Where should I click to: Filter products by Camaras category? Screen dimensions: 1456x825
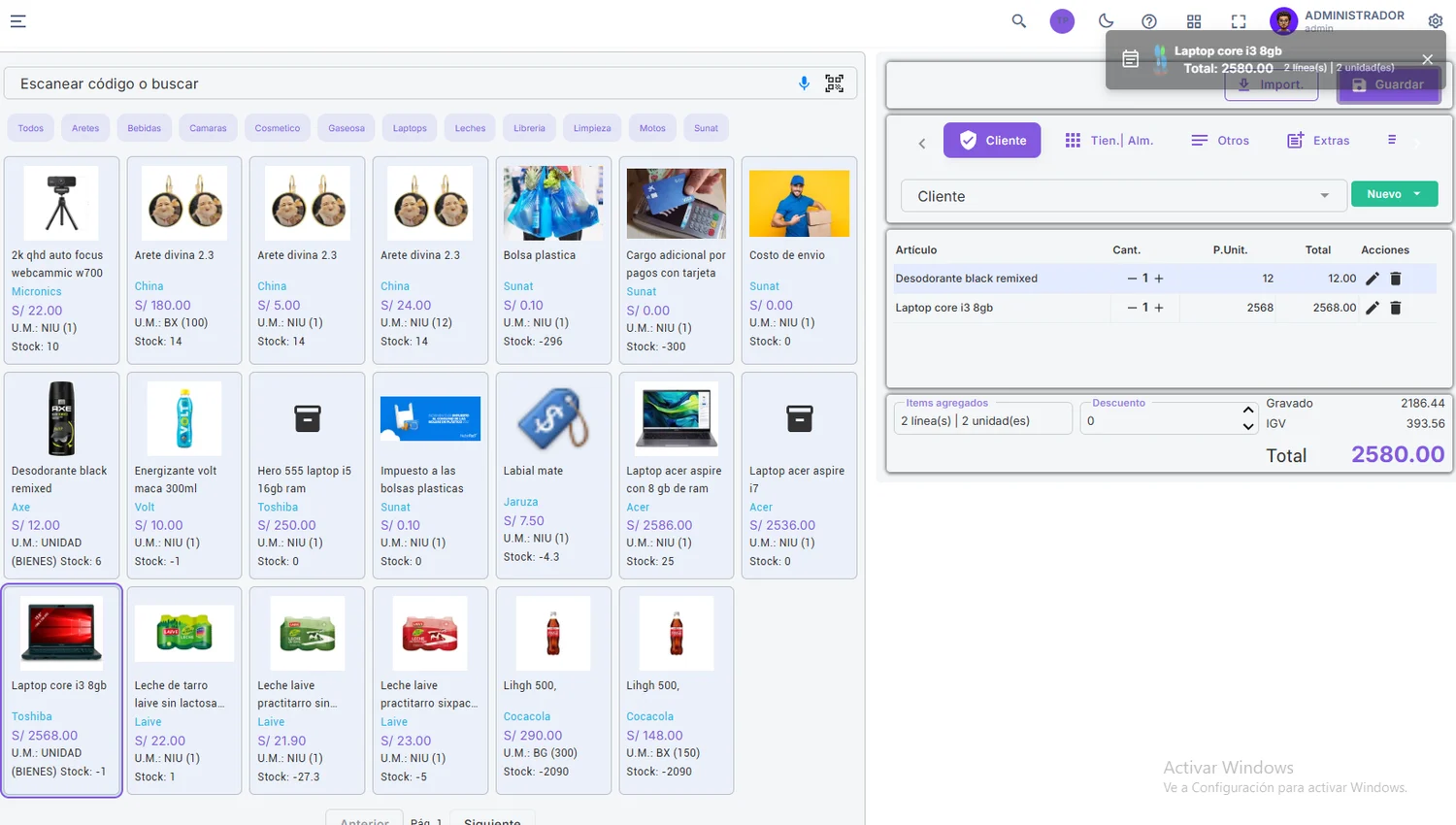(x=208, y=128)
